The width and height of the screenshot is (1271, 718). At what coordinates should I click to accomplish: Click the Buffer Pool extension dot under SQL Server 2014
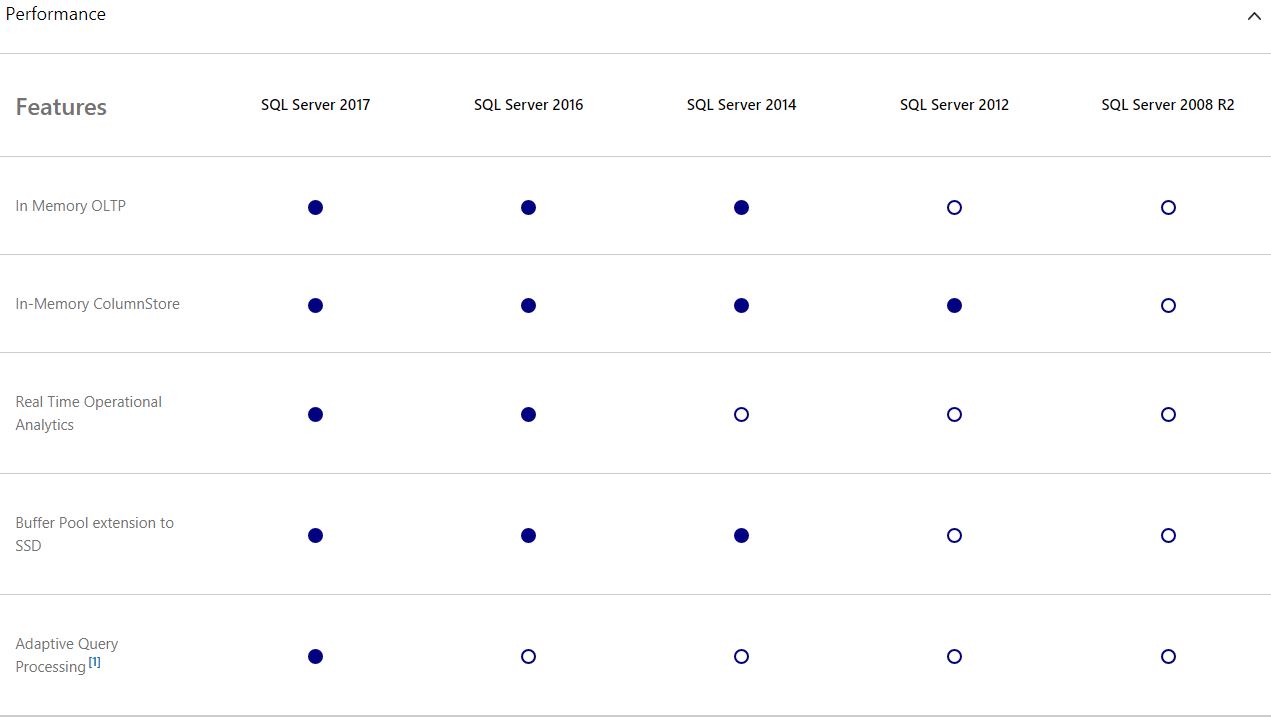[x=741, y=535]
